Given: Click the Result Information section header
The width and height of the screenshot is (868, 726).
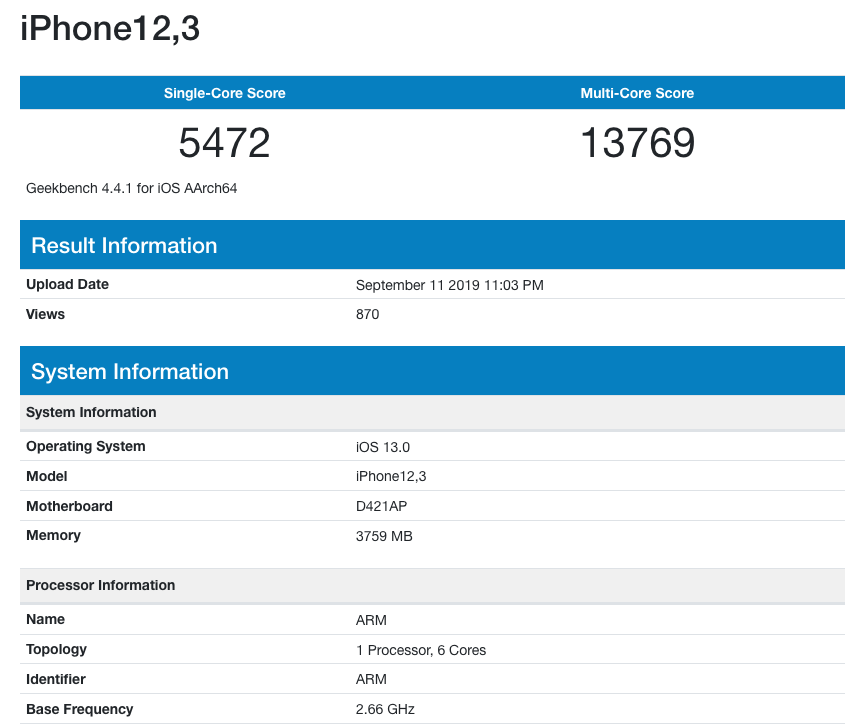Looking at the screenshot, I should 432,245.
